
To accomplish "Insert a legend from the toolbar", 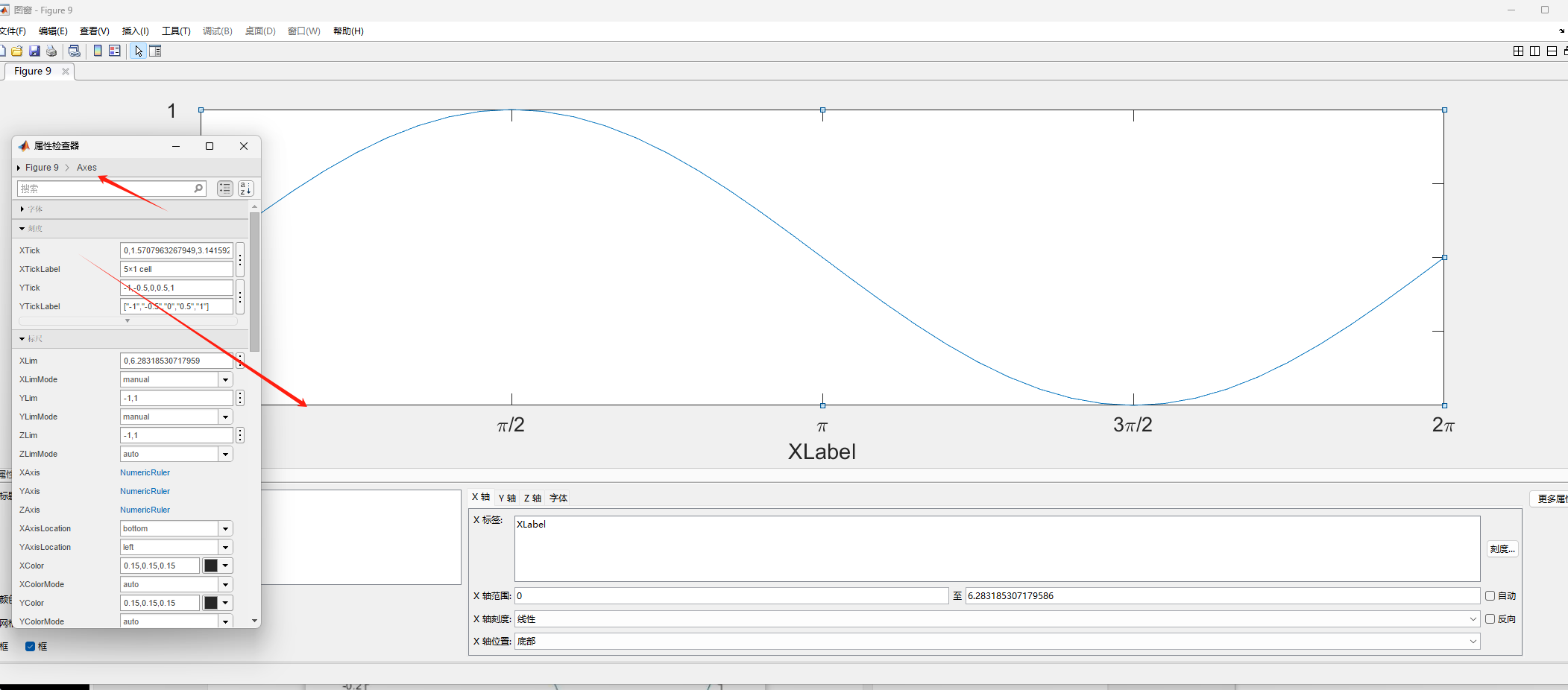I will (115, 51).
